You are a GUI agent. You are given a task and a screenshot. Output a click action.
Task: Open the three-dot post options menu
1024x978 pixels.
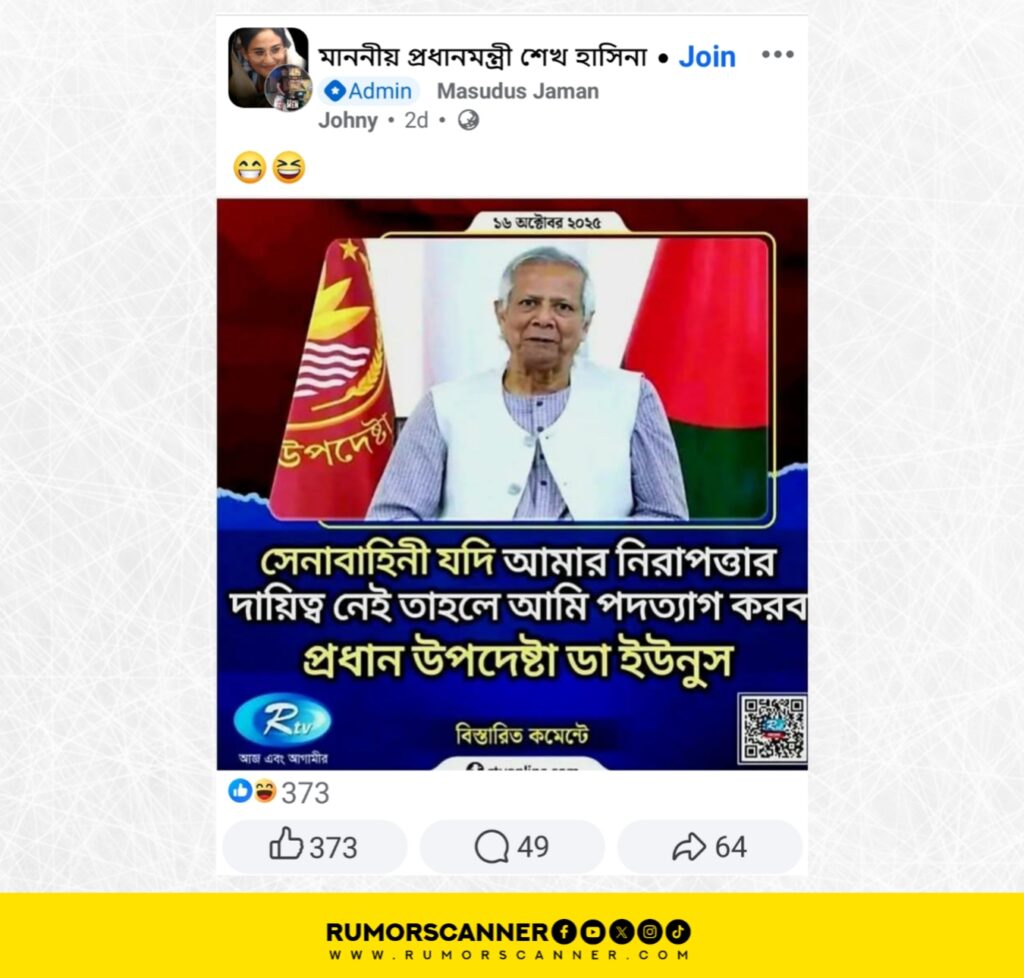777,54
